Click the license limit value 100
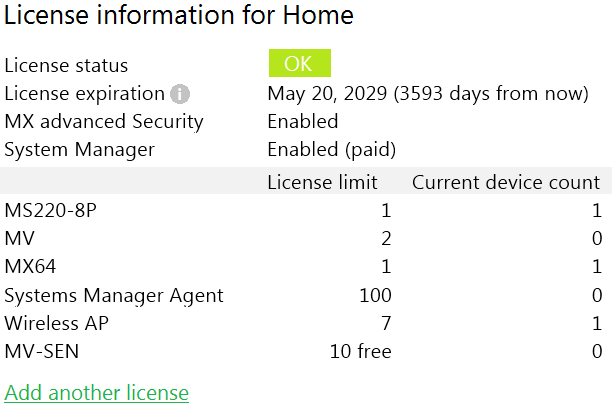Viewport: 613px width, 406px height. 375,295
